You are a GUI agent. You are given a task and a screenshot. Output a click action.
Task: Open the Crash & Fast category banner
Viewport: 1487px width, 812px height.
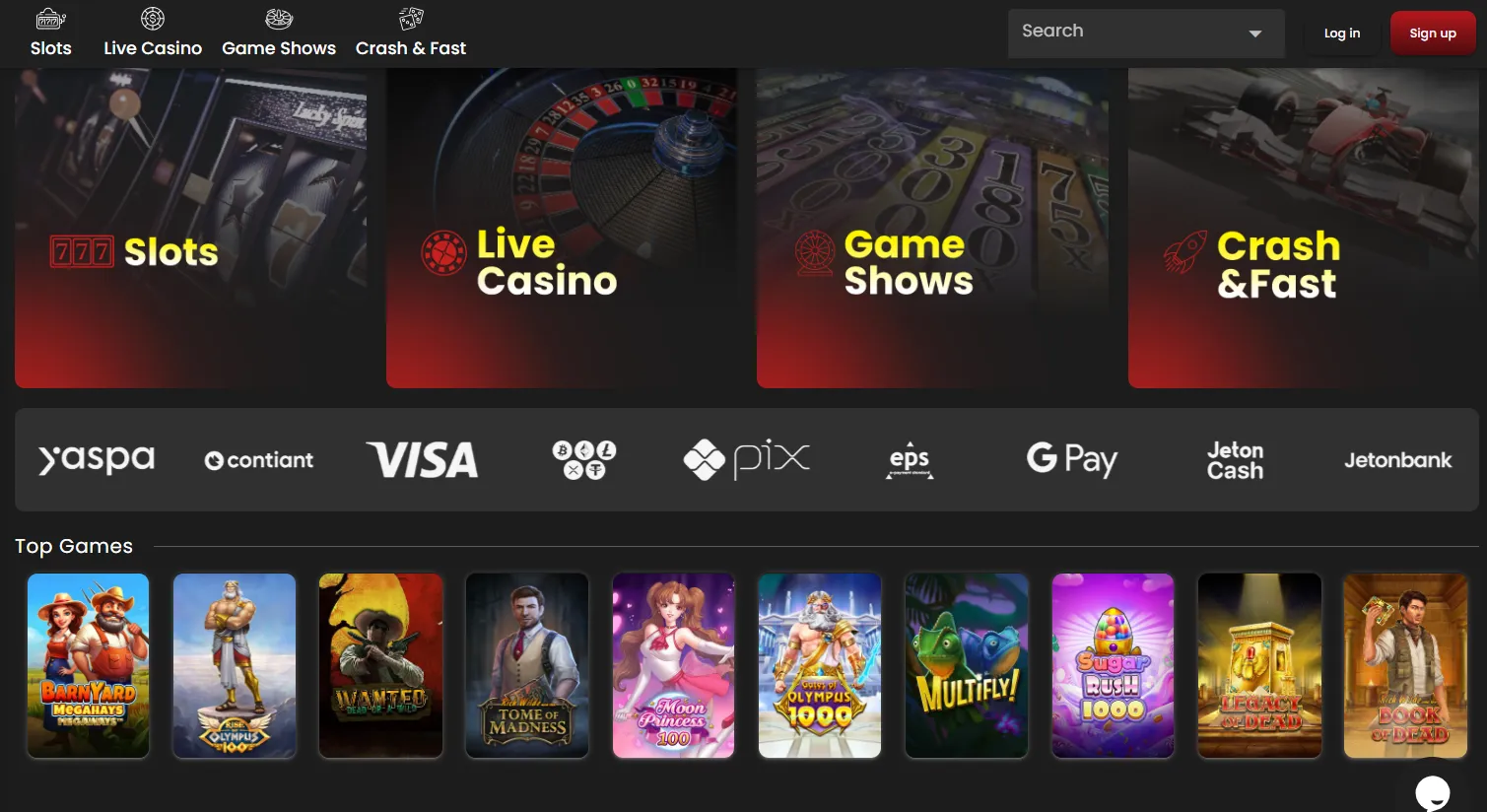[x=1304, y=228]
